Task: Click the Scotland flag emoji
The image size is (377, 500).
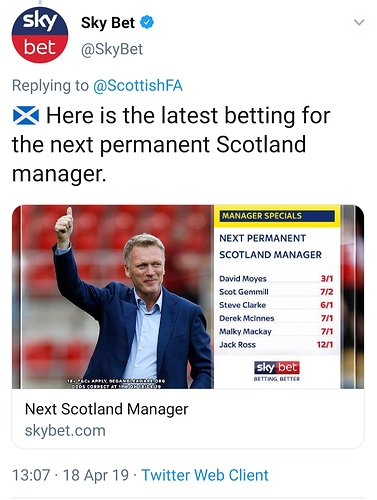Action: coord(26,115)
